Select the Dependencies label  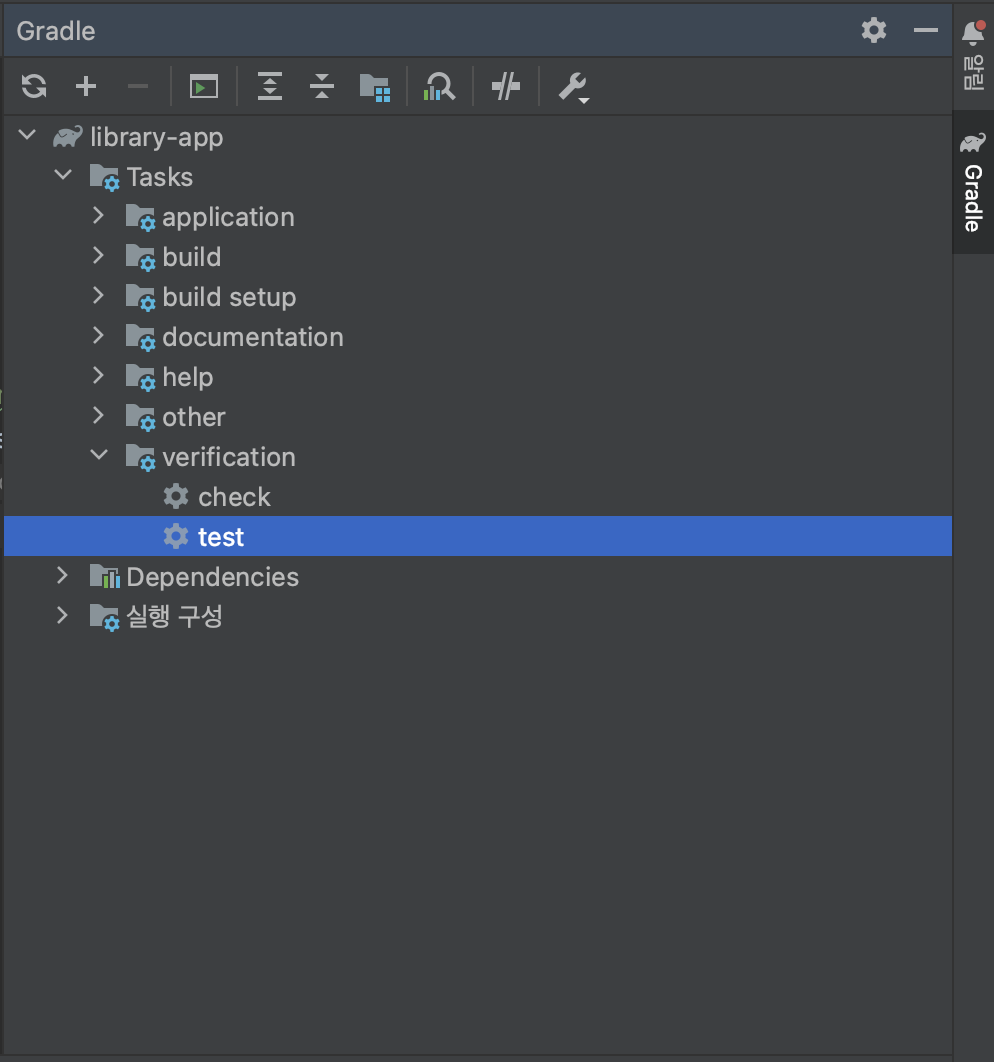tap(213, 577)
